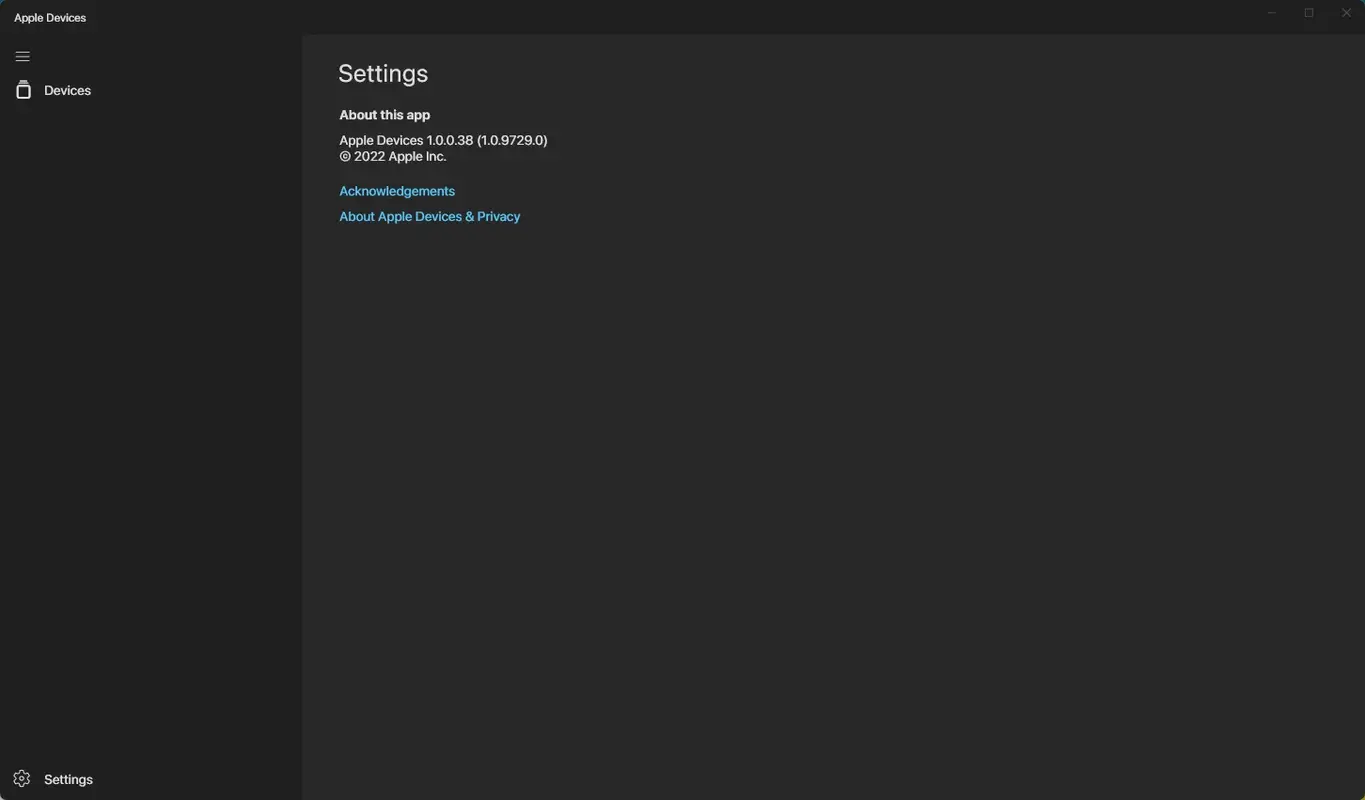
Task: Switch to the Devices section
Action: (x=66, y=89)
